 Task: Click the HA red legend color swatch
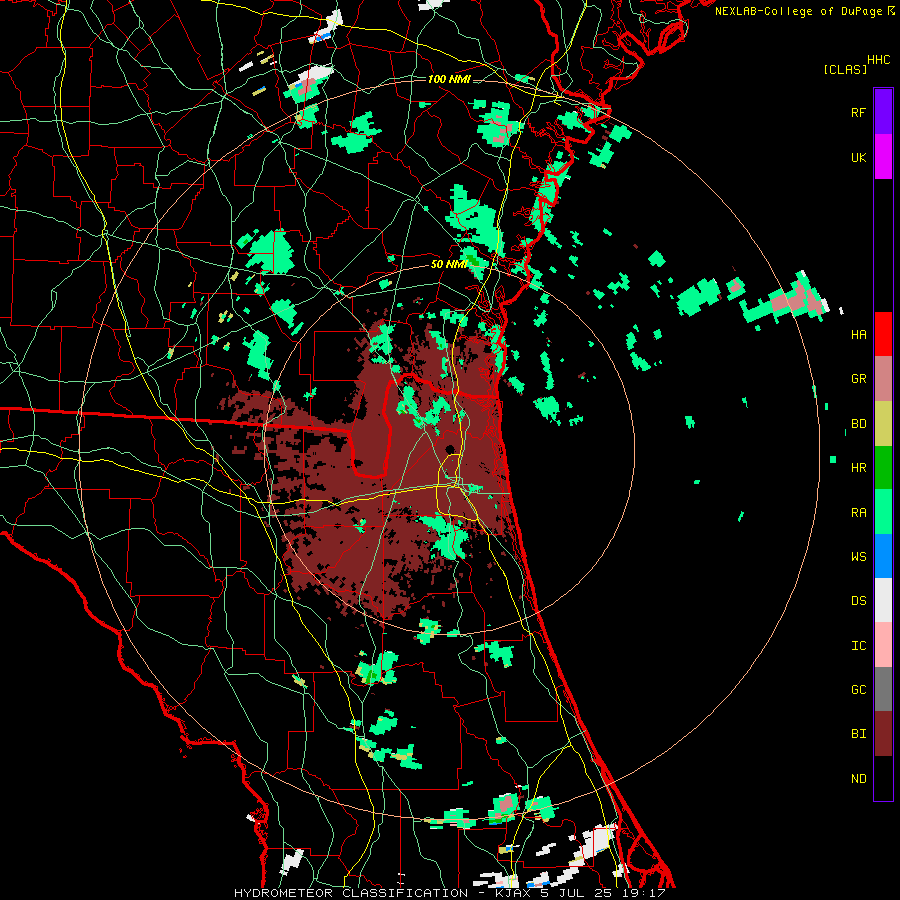tap(883, 334)
